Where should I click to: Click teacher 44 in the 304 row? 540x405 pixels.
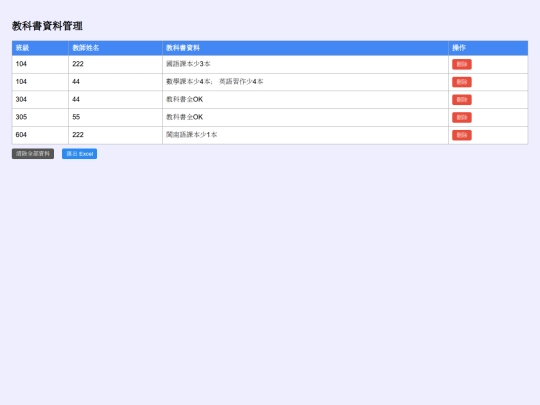tap(115, 100)
